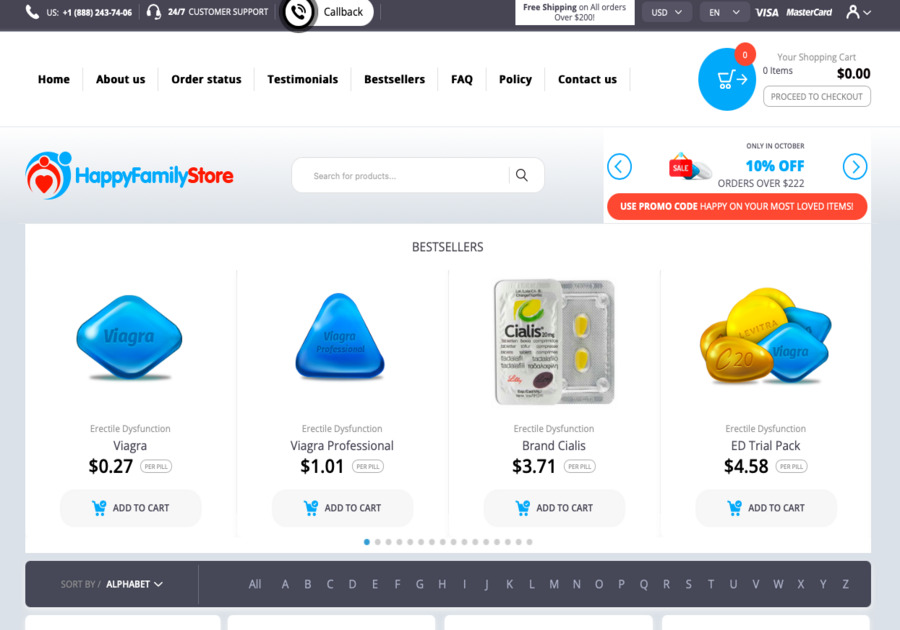
Task: Show previous promo with left arrow
Action: 619,167
